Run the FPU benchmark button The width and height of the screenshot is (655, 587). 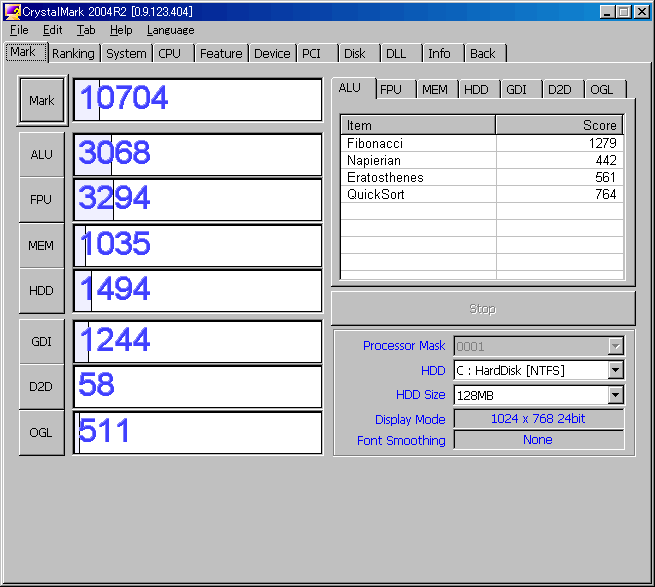point(42,200)
